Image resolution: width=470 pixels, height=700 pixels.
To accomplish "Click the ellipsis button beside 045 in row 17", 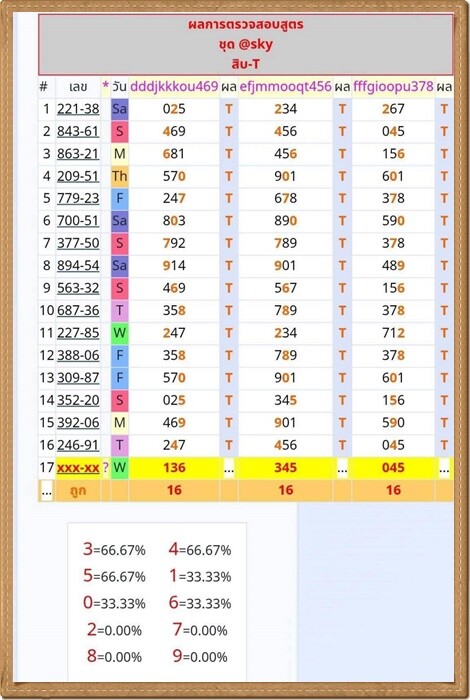I will (444, 470).
